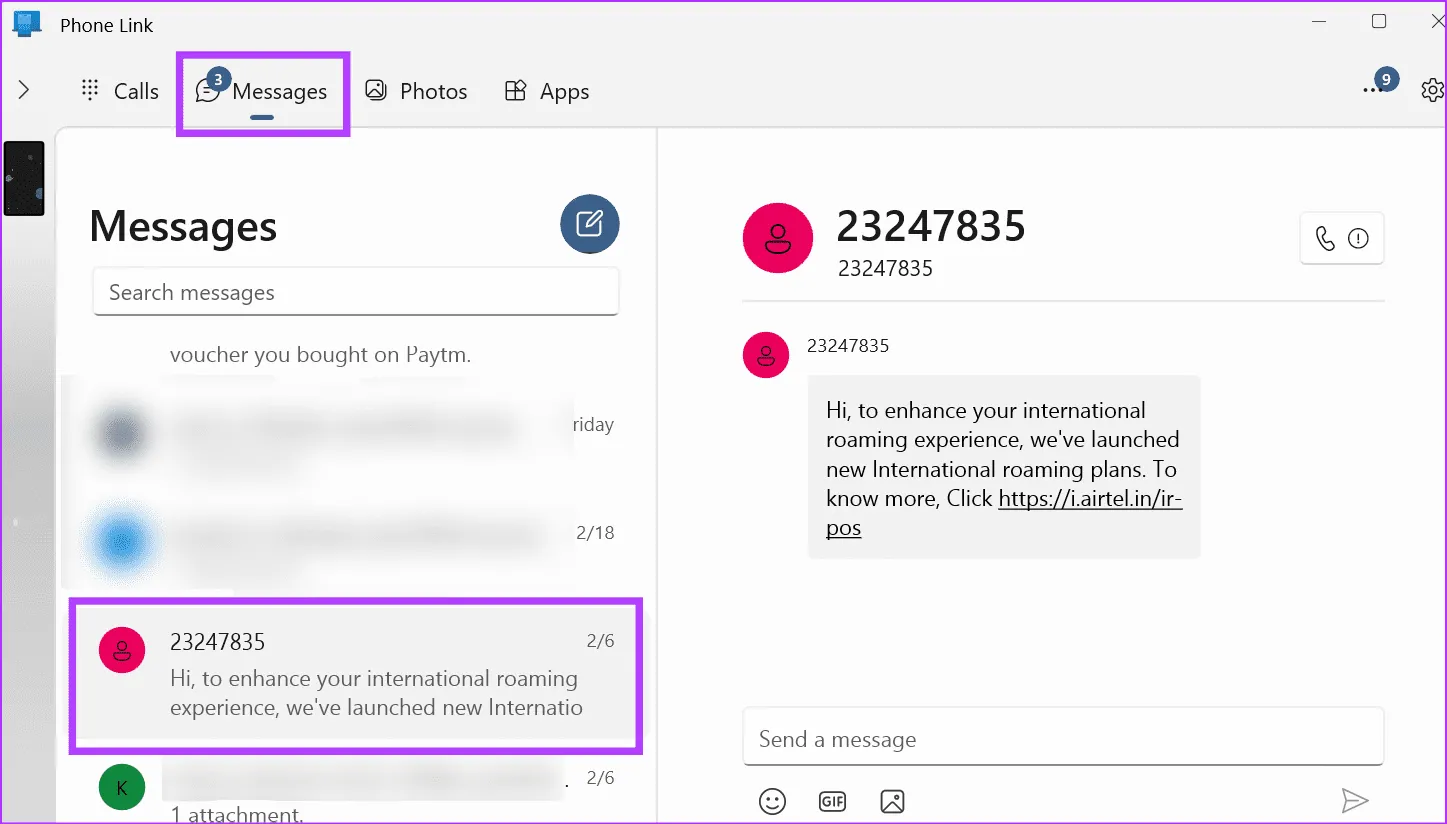Attach an image to the message

click(892, 801)
